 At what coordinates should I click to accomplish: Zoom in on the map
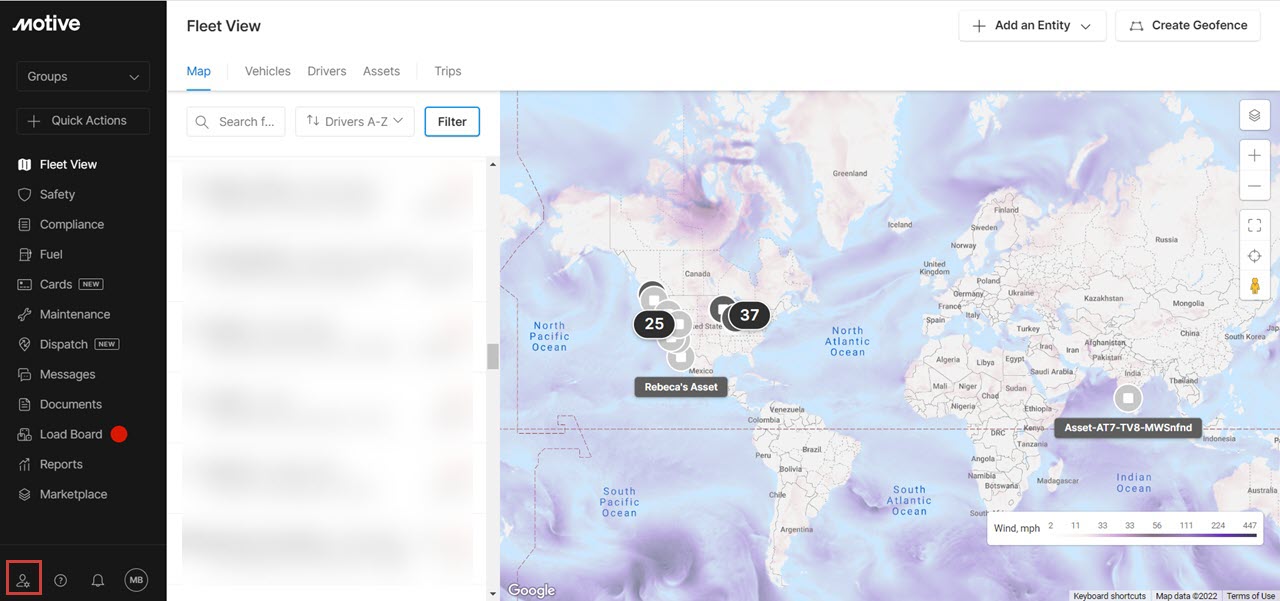[x=1255, y=156]
